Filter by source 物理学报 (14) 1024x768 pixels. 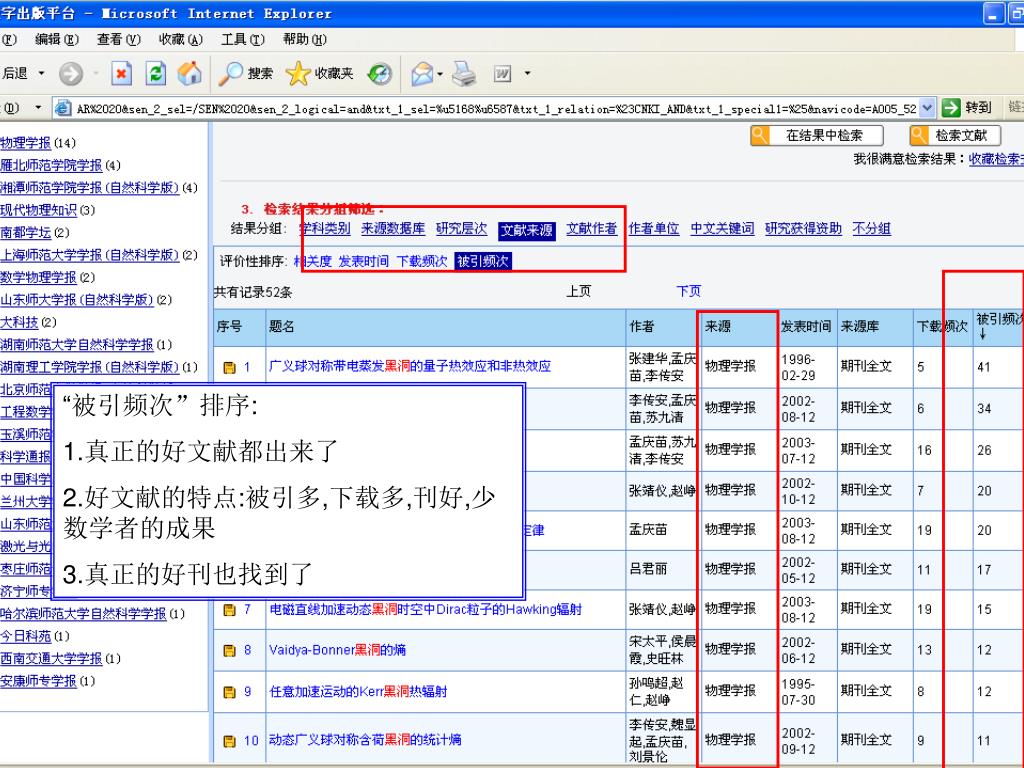(x=25, y=143)
